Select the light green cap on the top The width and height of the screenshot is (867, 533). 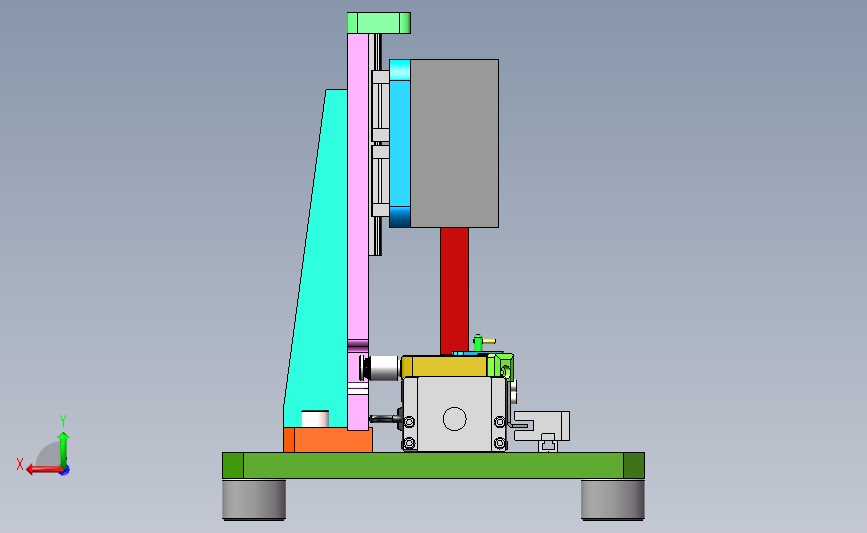[379, 23]
